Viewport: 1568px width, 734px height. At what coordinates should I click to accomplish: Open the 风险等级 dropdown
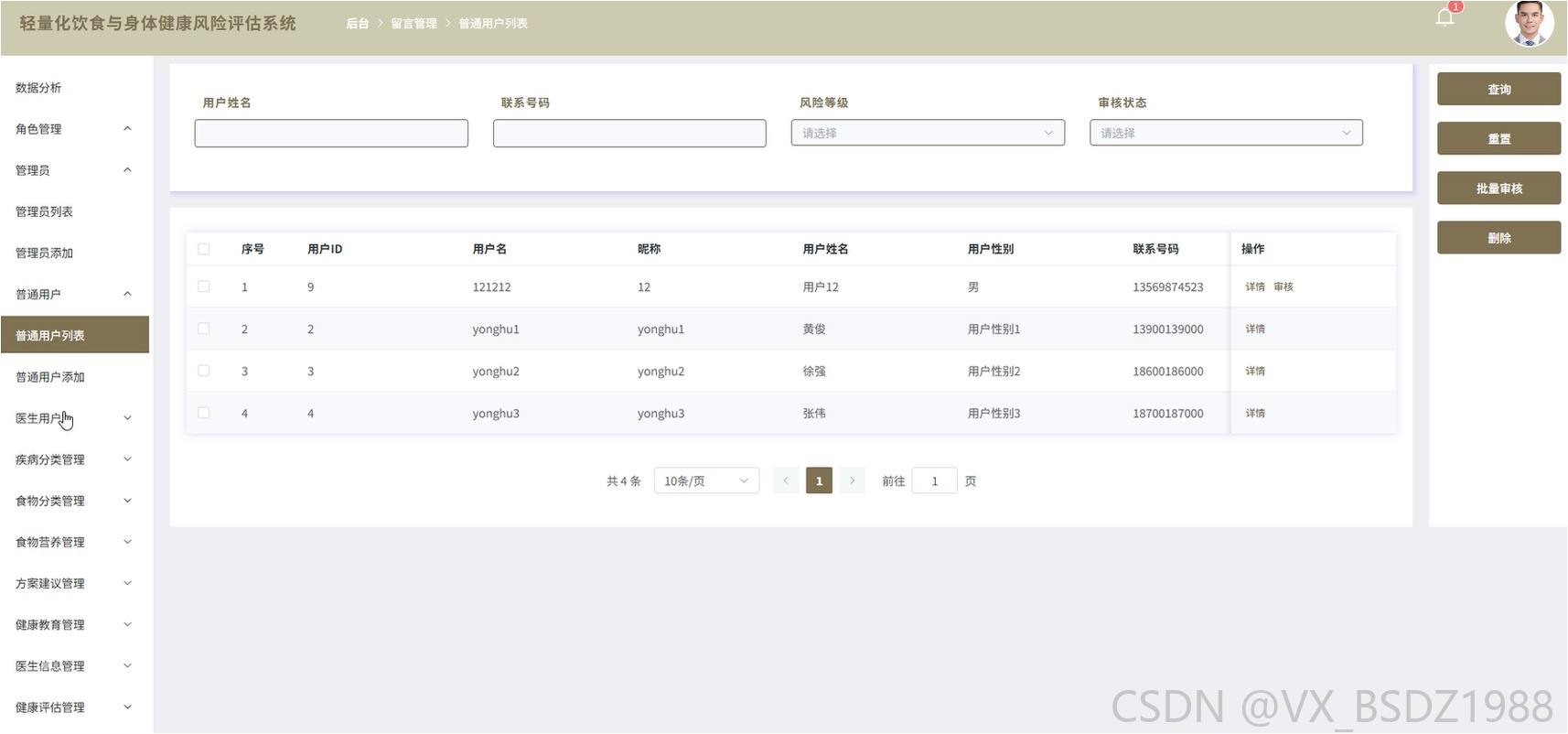tap(928, 133)
